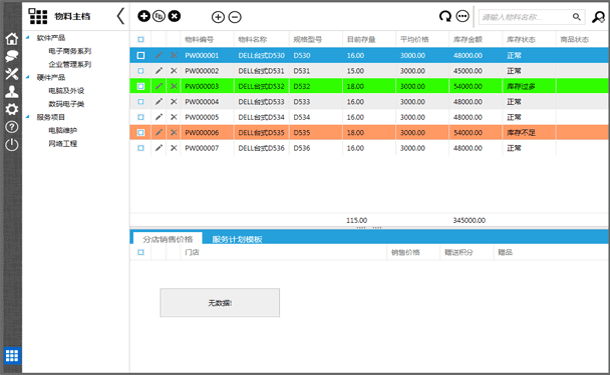Screen dimensions: 610x375
Task: Collapse the tree panel with left chevron
Action: click(x=121, y=16)
